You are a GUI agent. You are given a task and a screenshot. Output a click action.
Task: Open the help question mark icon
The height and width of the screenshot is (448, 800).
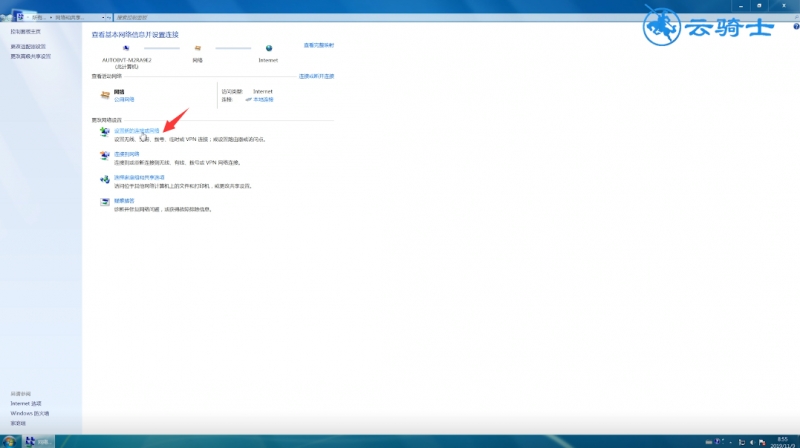796,27
